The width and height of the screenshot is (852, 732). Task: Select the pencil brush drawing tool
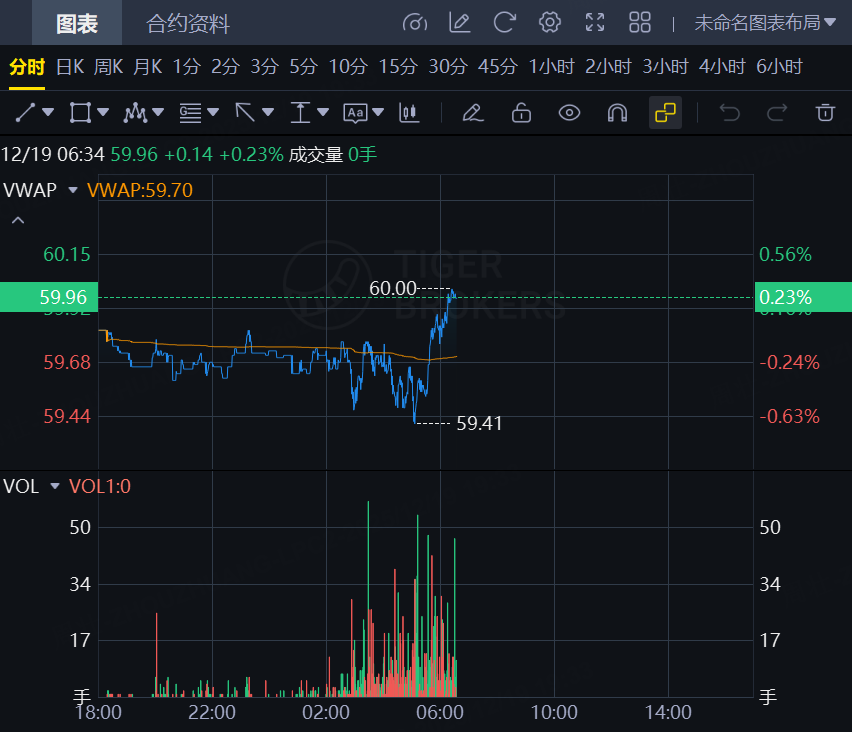tap(473, 113)
